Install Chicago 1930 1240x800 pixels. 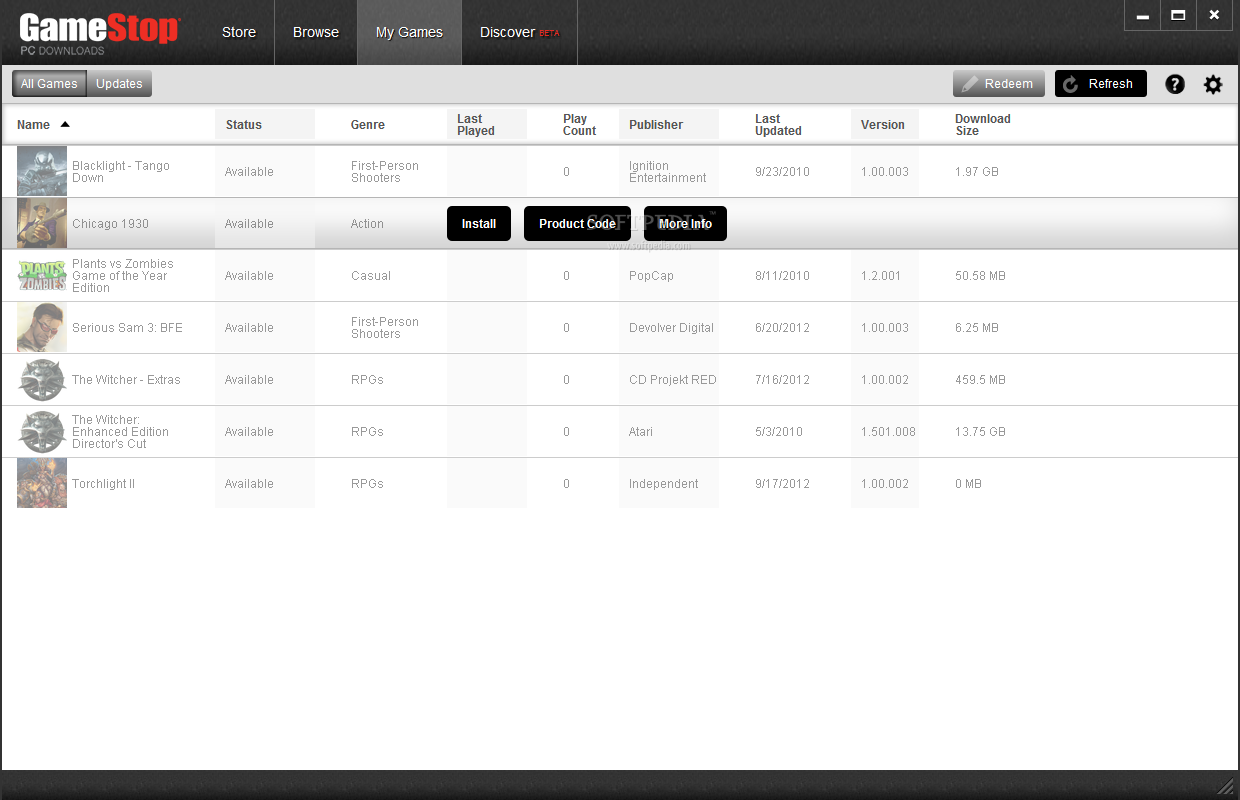coord(479,224)
